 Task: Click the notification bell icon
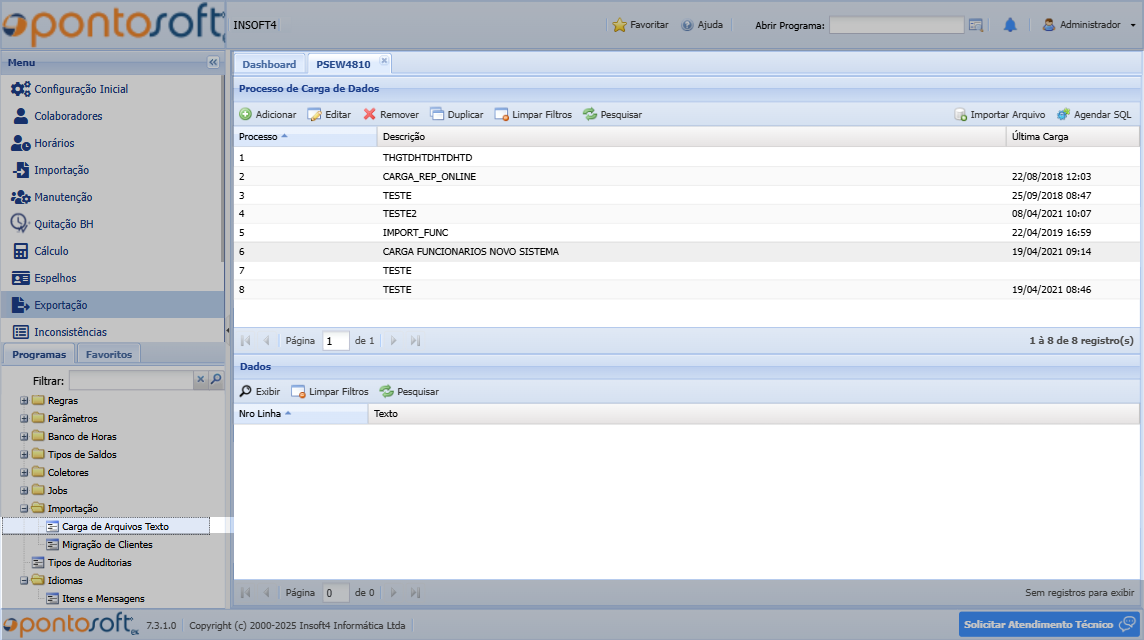(1010, 25)
